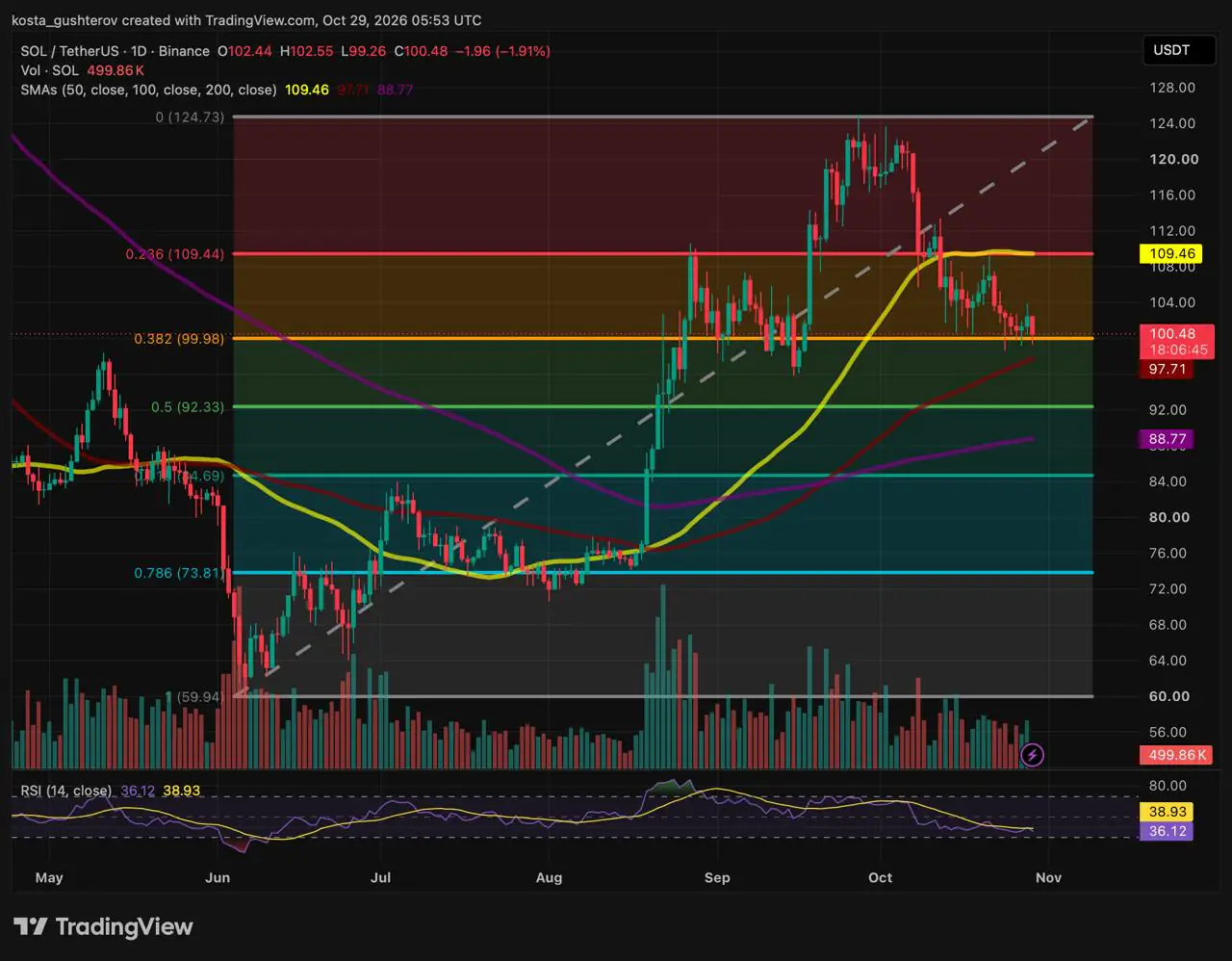Click the TradingView logo
Image resolution: width=1232 pixels, height=961 pixels.
pos(103,927)
